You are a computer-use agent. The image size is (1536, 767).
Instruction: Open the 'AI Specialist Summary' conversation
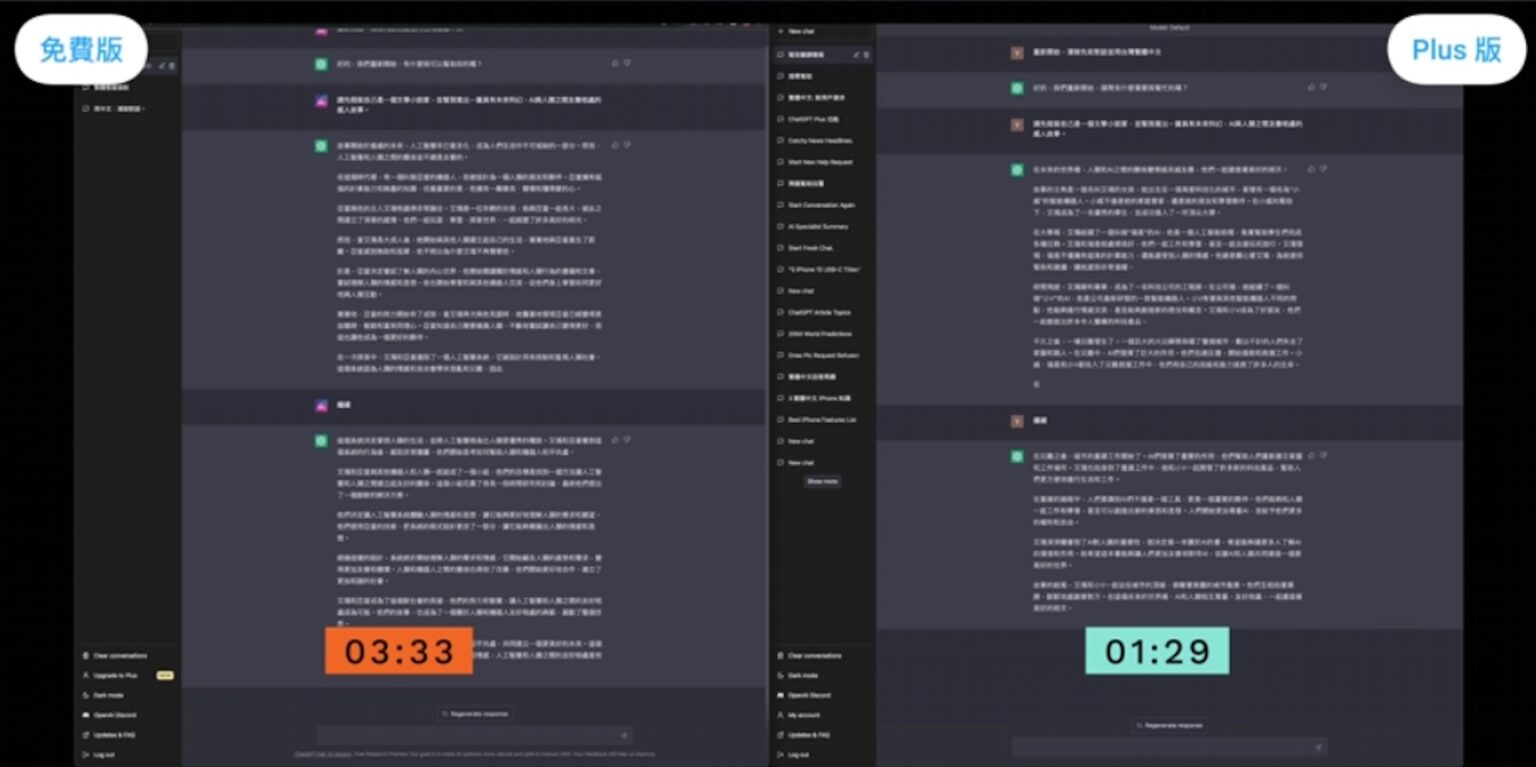pos(818,227)
